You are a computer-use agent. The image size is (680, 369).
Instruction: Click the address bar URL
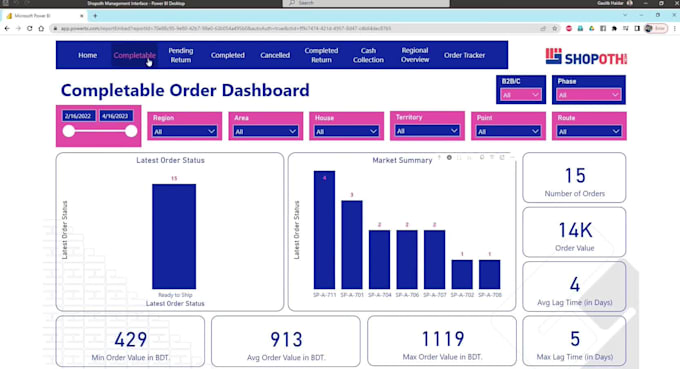(226, 28)
